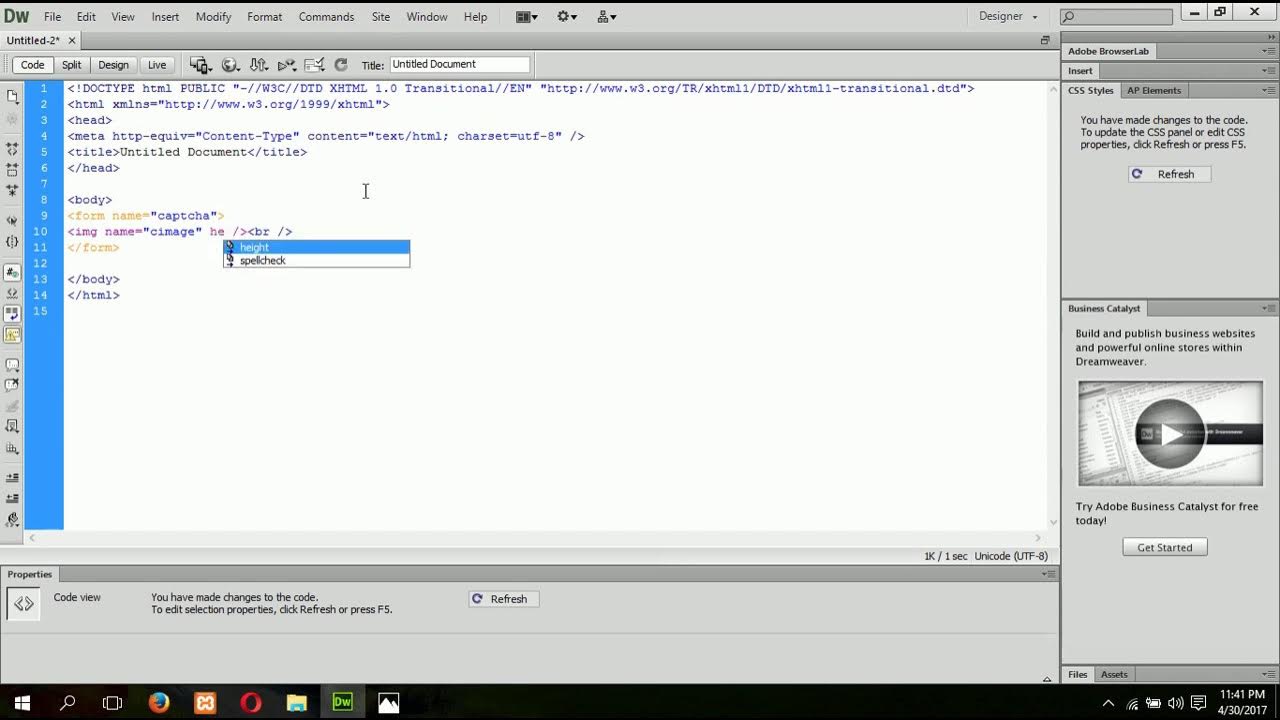
Task: Open Adobe BrowserLab panel
Action: (x=1108, y=51)
